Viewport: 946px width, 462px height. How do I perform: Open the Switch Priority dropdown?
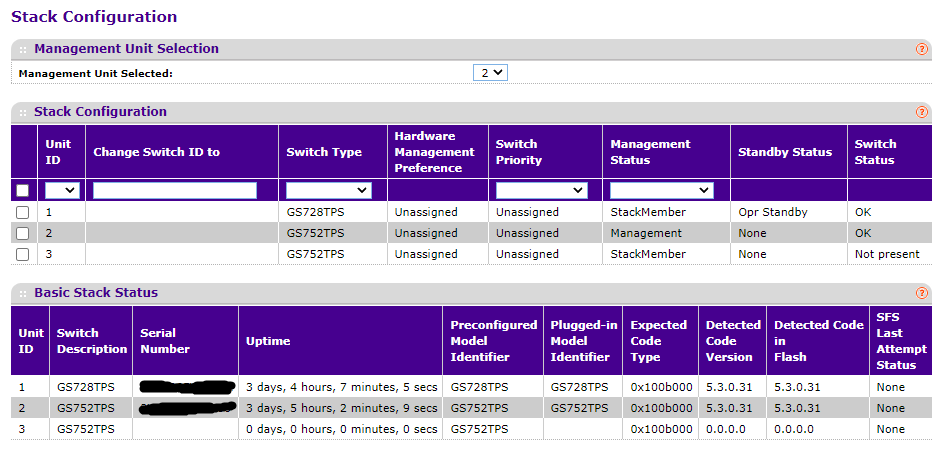541,190
